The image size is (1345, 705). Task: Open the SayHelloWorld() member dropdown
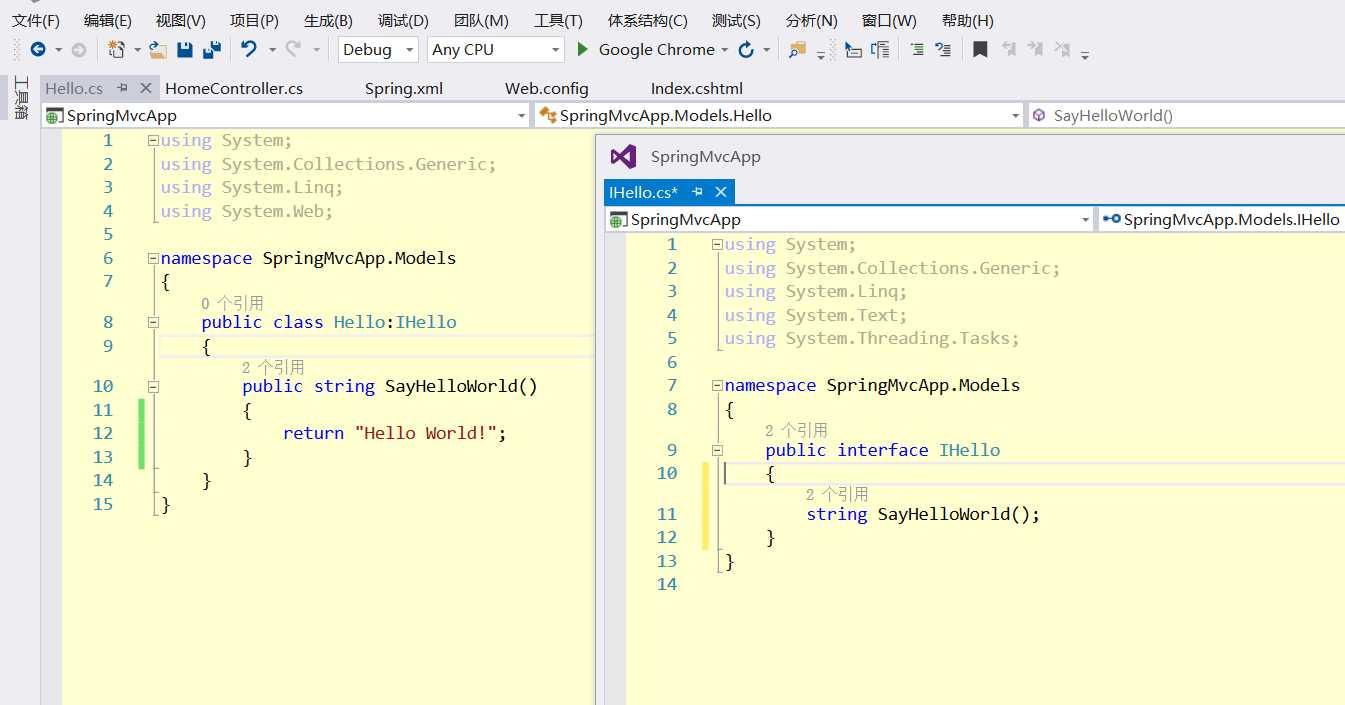pyautogui.click(x=1187, y=115)
